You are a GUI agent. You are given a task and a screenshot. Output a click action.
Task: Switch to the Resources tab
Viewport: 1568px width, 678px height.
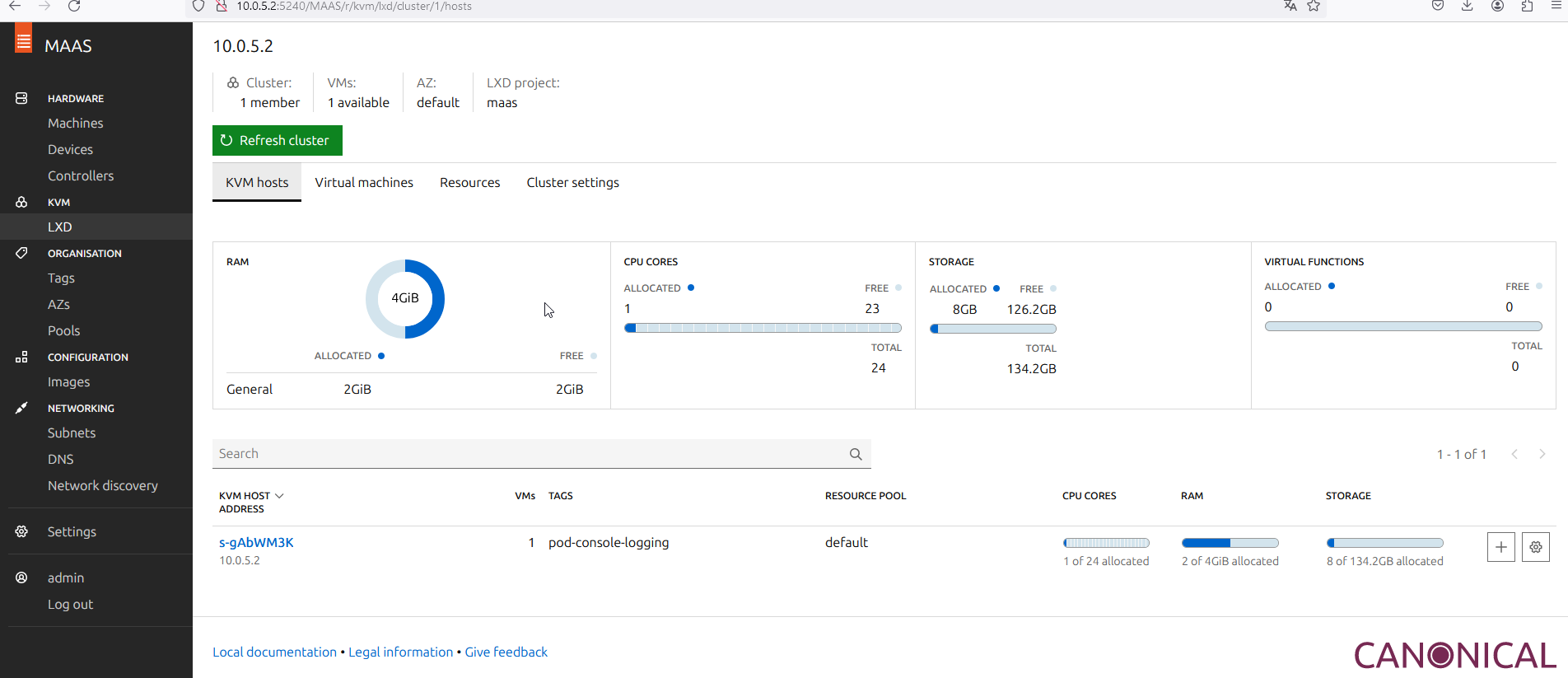pos(470,182)
